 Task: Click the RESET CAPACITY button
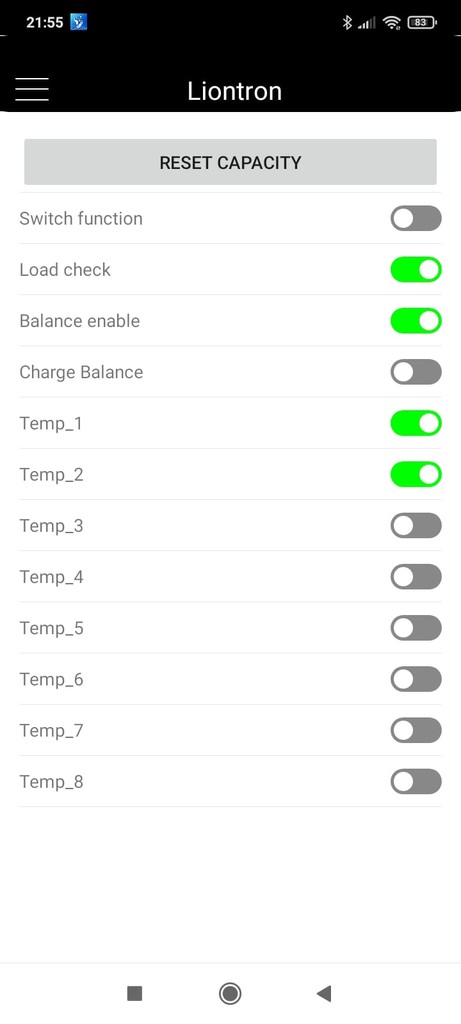230,162
